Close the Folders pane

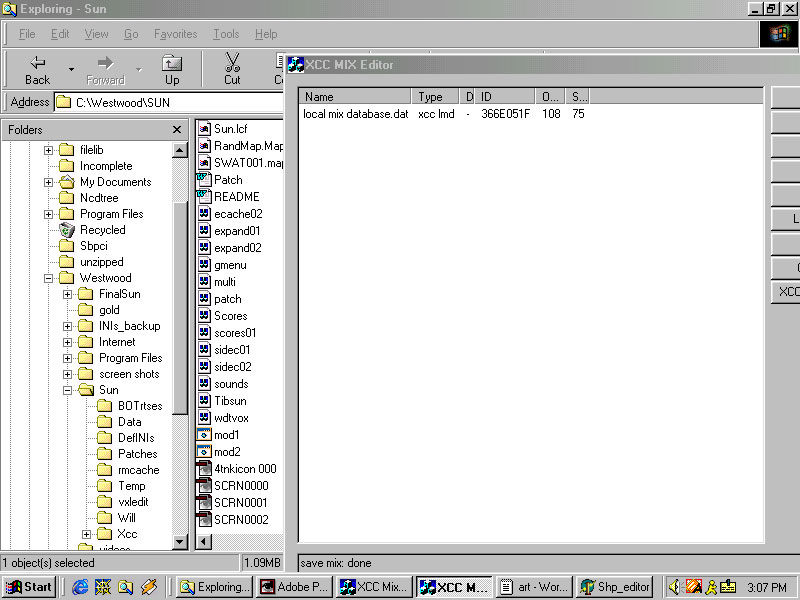coord(177,130)
